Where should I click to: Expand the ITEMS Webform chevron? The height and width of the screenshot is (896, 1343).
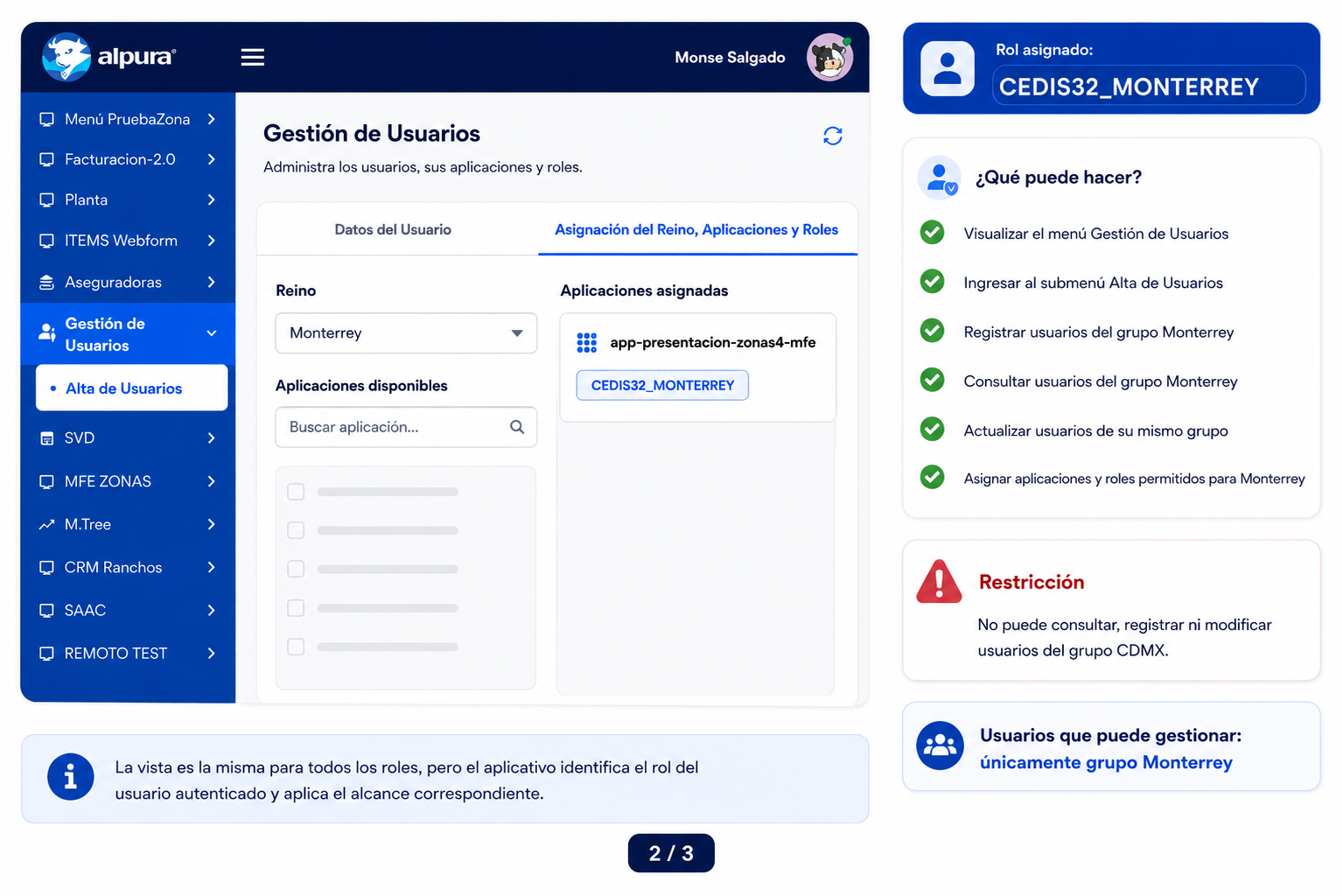click(212, 241)
